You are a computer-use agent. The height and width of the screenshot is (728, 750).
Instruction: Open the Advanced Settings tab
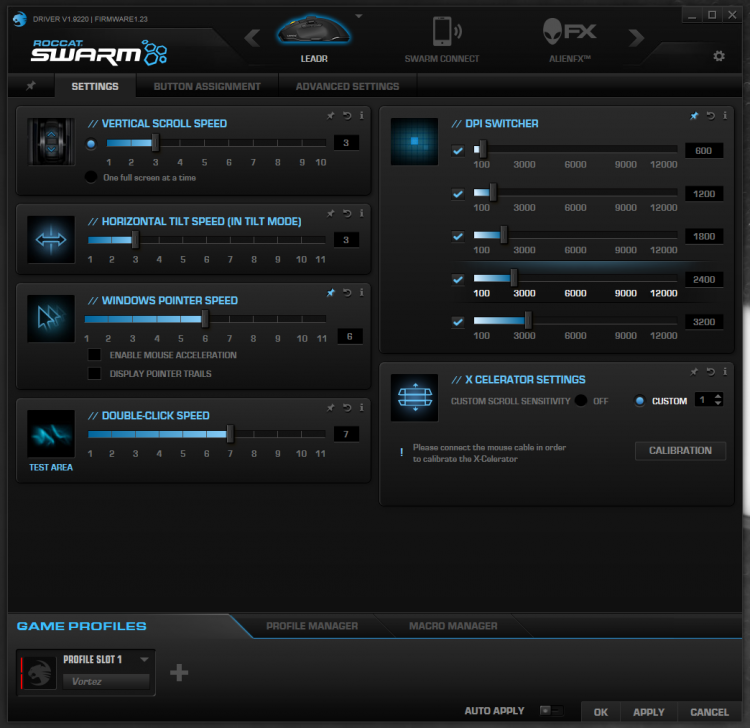point(347,87)
